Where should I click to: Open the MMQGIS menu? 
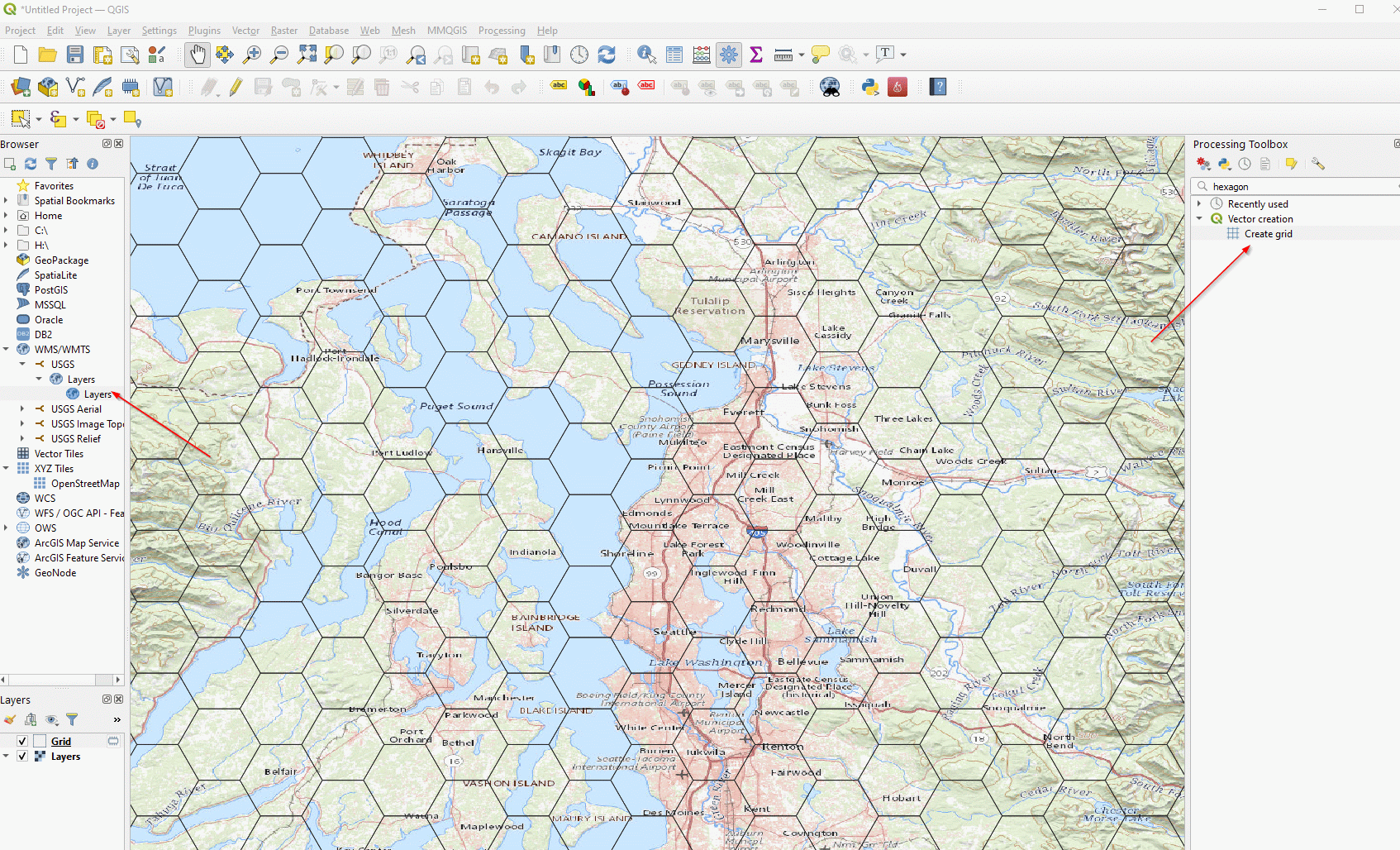click(447, 31)
